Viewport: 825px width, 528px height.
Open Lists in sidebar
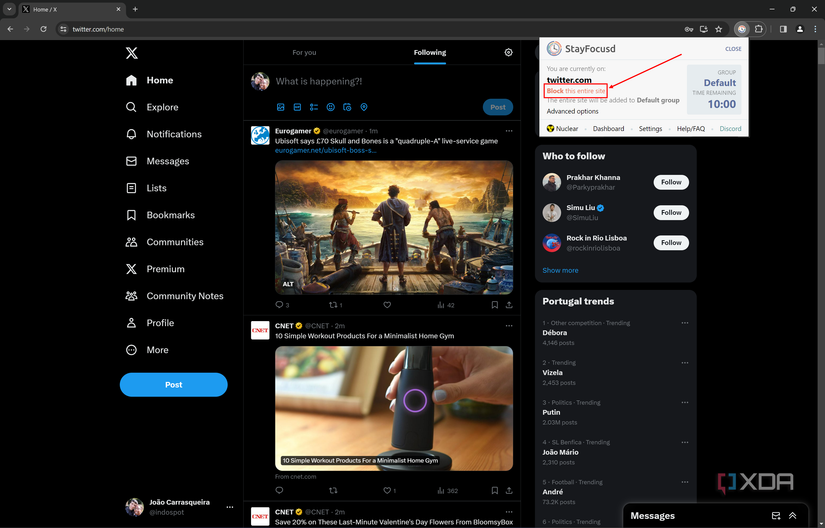click(146, 188)
